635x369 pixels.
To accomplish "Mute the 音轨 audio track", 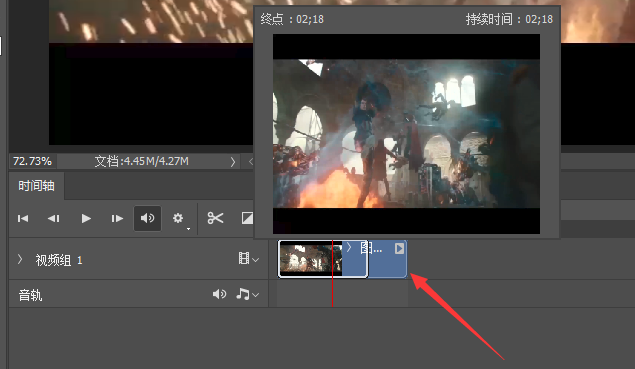I will coord(219,294).
